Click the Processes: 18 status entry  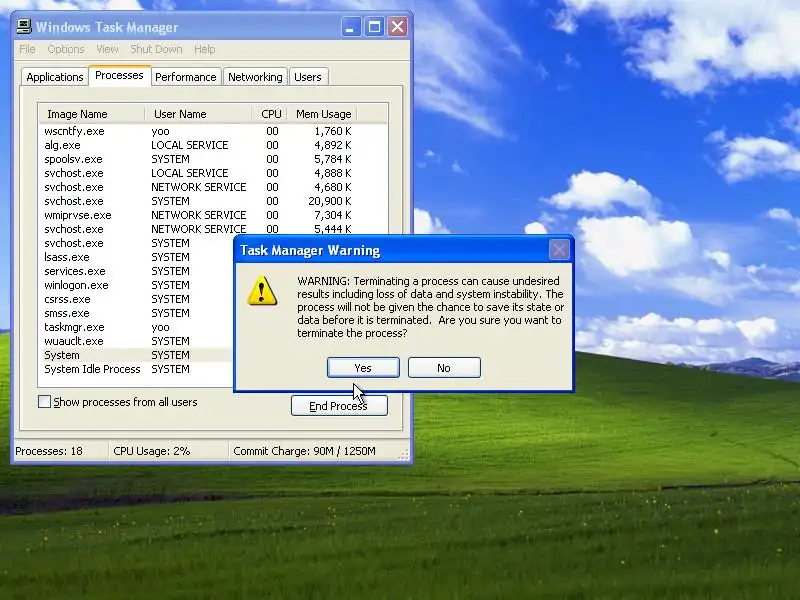49,451
